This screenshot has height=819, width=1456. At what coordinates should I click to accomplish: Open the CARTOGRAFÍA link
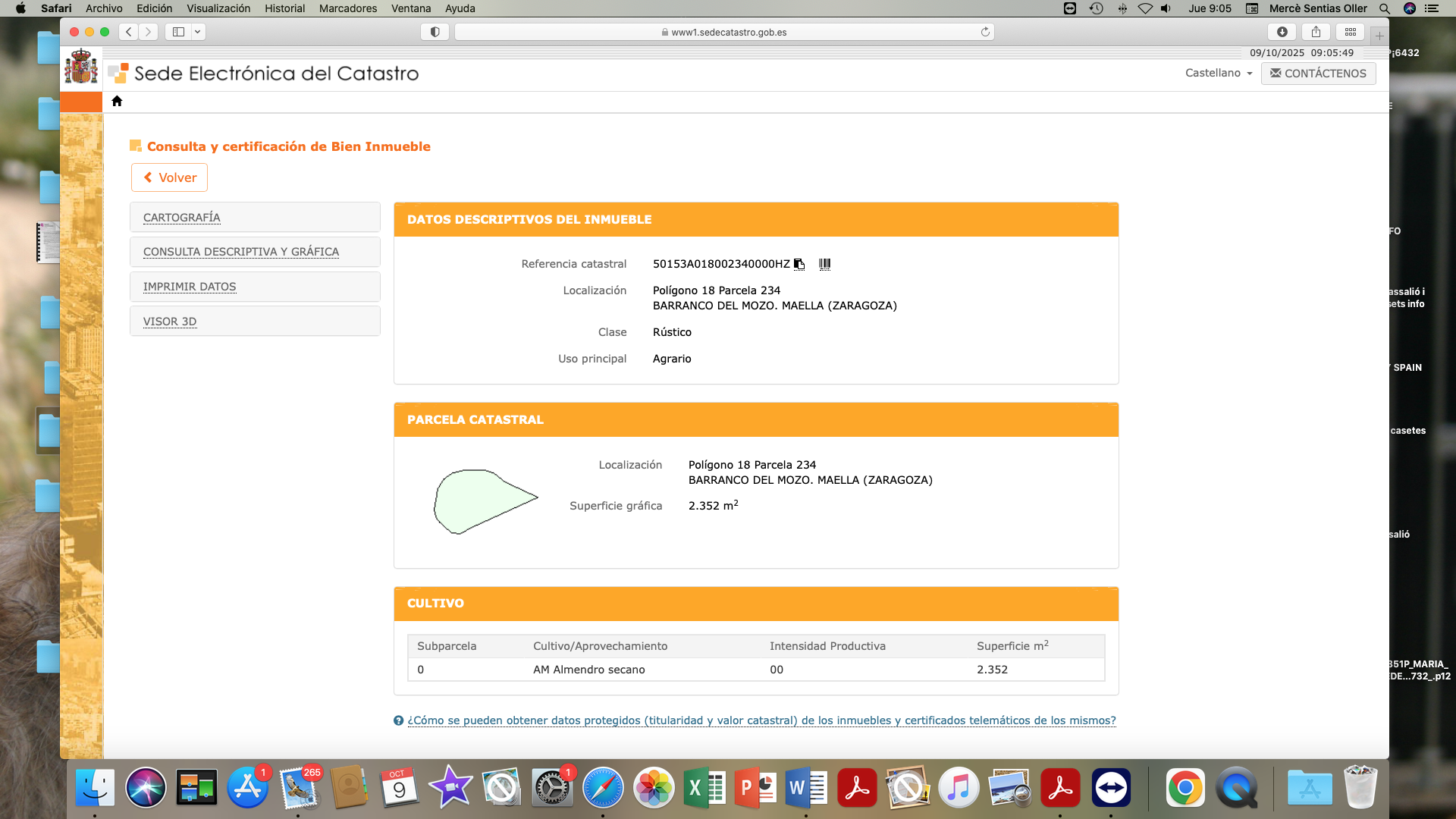(x=182, y=218)
